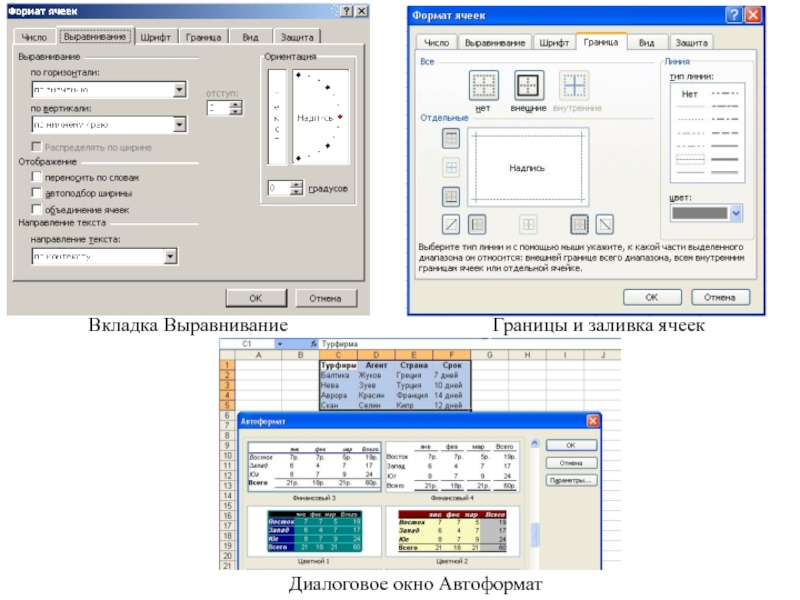Click the formula bar text 'Турфирма'
This screenshot has height=600, width=800.
340,344
